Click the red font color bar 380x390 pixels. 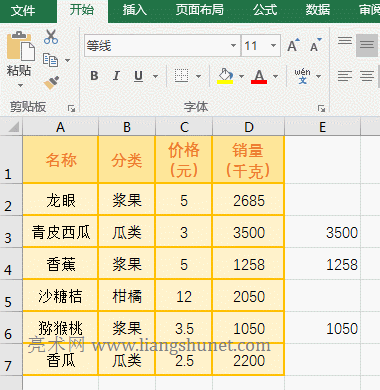(x=259, y=82)
